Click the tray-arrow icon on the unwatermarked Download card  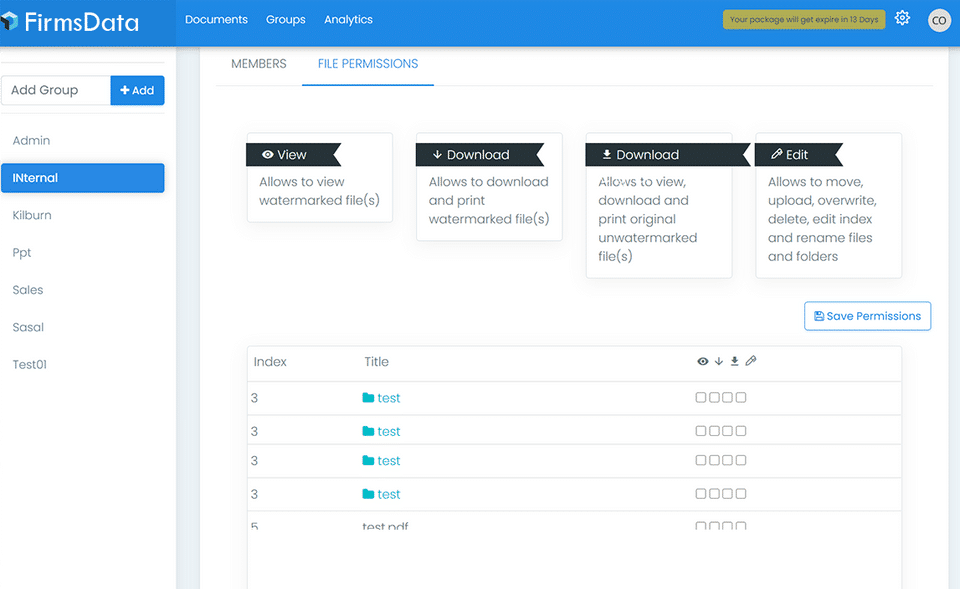pos(607,154)
